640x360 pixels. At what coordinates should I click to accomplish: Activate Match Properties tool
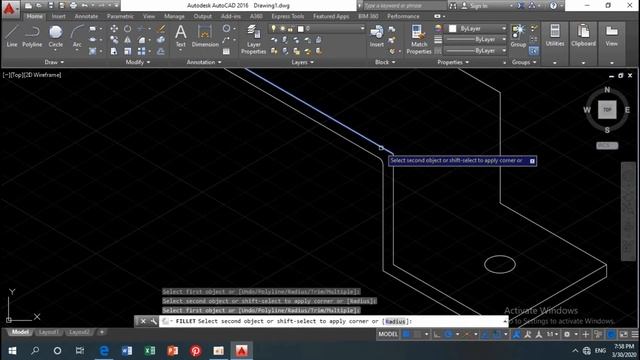[x=419, y=39]
